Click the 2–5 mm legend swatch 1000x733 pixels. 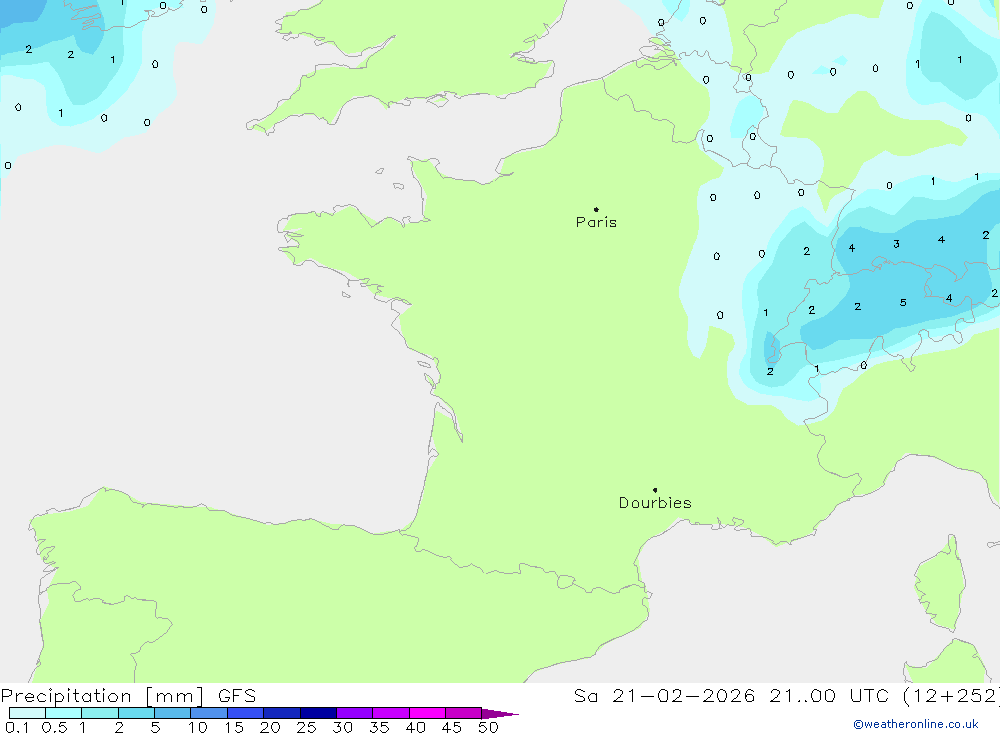pyautogui.click(x=136, y=713)
